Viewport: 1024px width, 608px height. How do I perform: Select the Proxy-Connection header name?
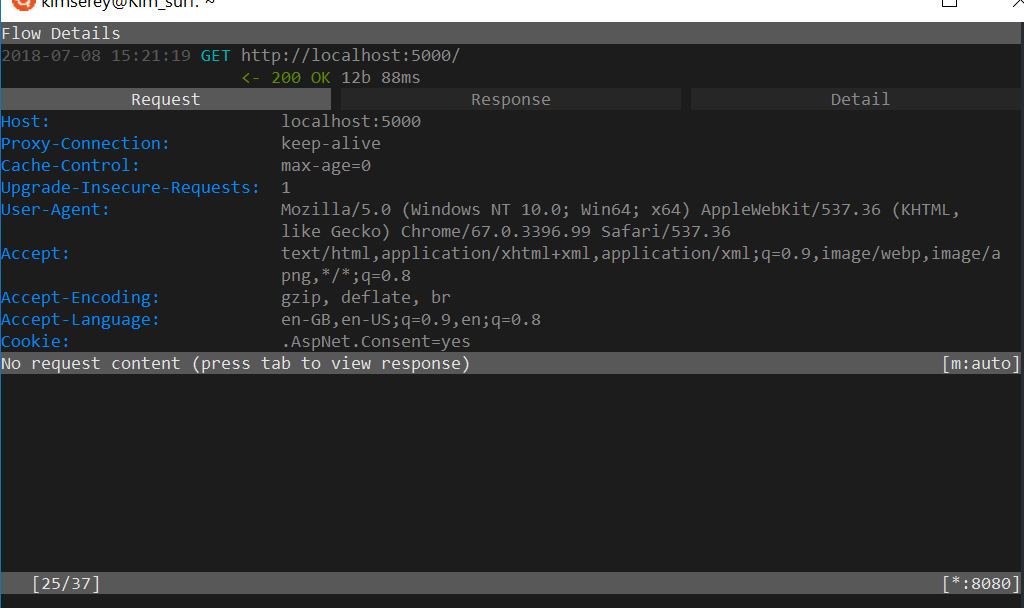click(x=85, y=144)
